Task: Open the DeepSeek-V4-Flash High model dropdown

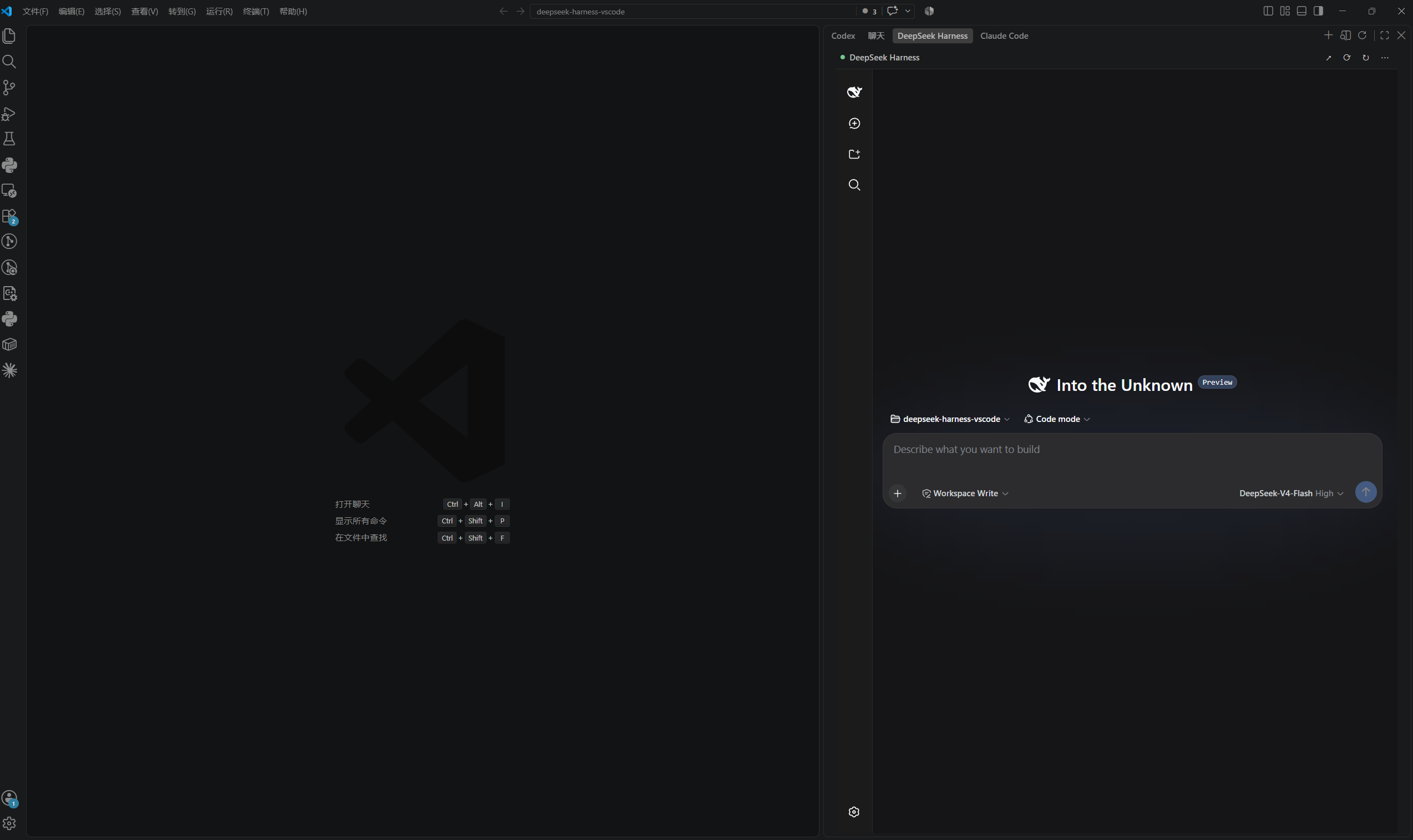Action: (1292, 493)
